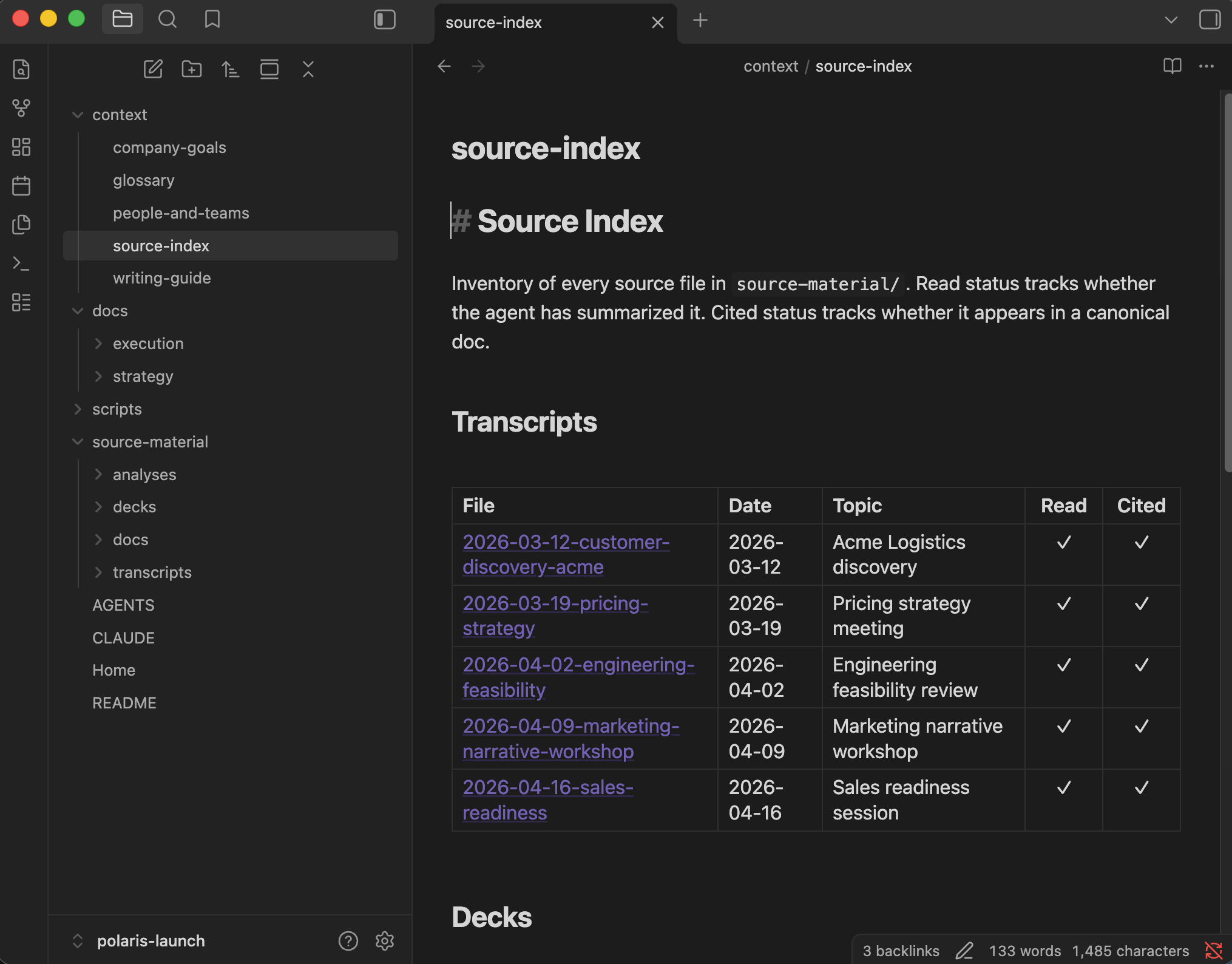1232x964 pixels.
Task: Click the 133 words status entry
Action: [x=1025, y=951]
